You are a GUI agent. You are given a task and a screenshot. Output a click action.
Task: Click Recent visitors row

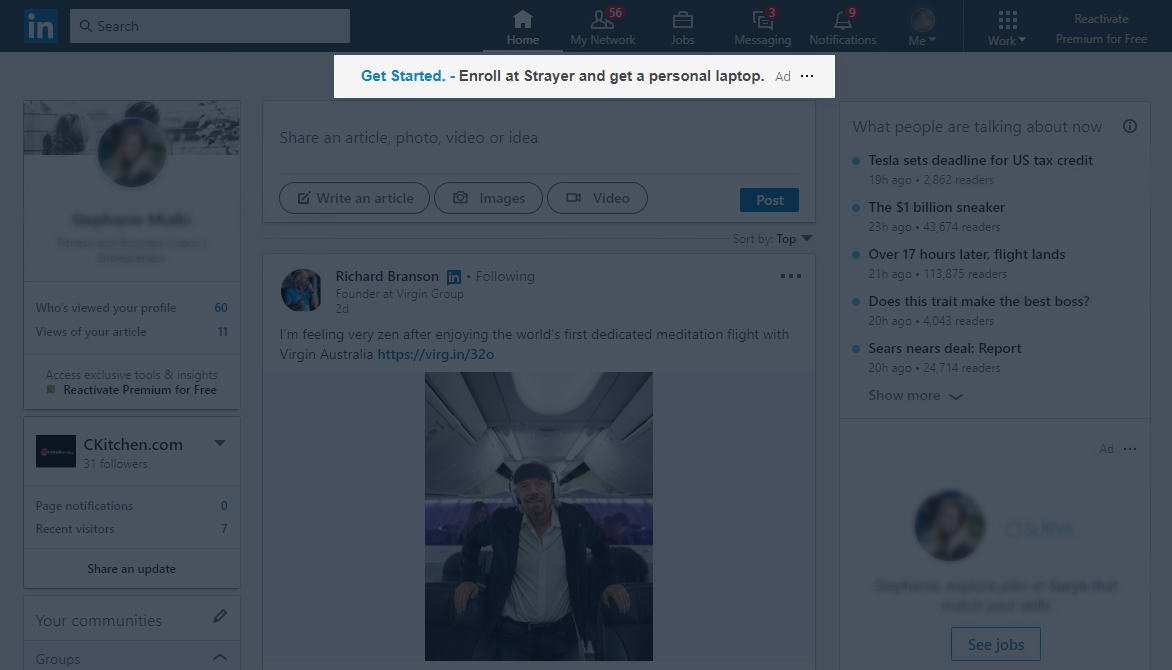[x=132, y=529]
